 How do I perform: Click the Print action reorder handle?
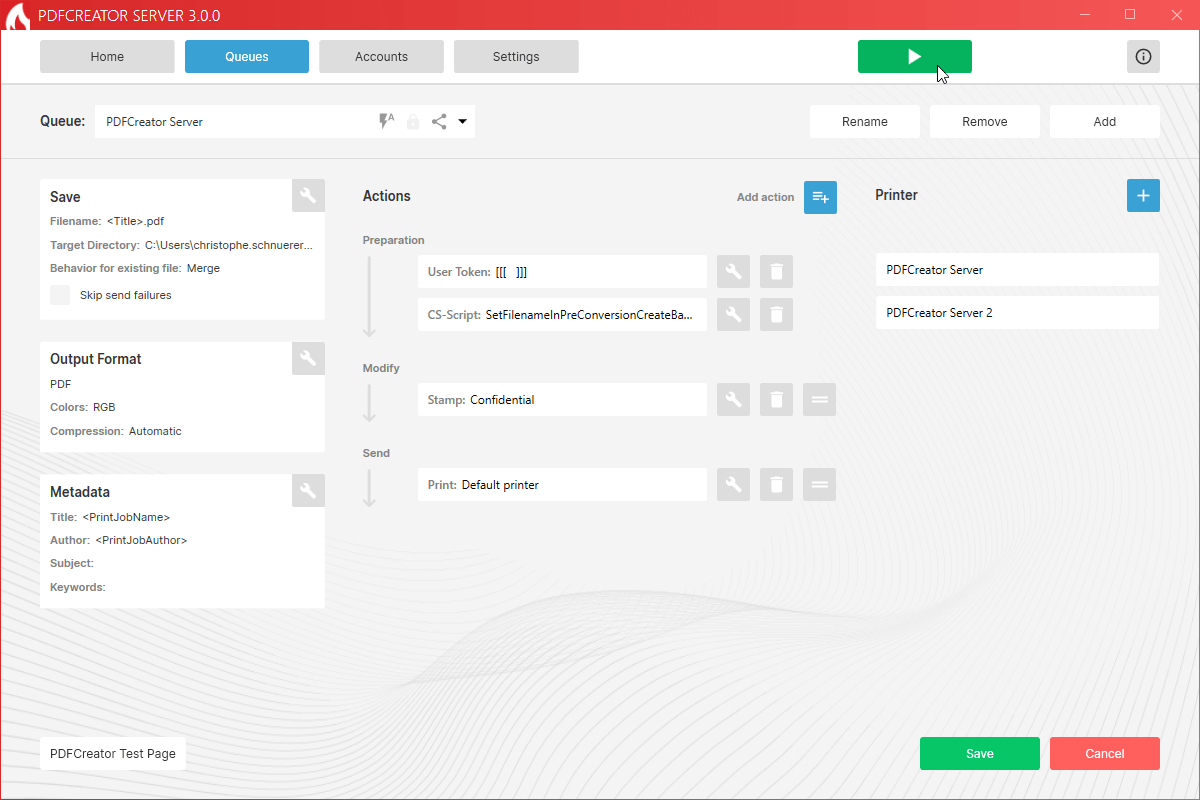(819, 485)
